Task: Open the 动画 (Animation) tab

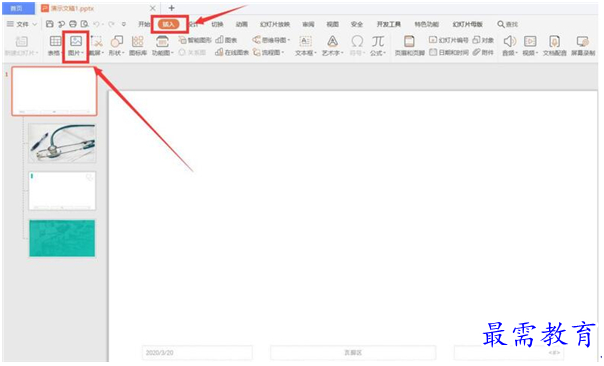Action: [242, 24]
